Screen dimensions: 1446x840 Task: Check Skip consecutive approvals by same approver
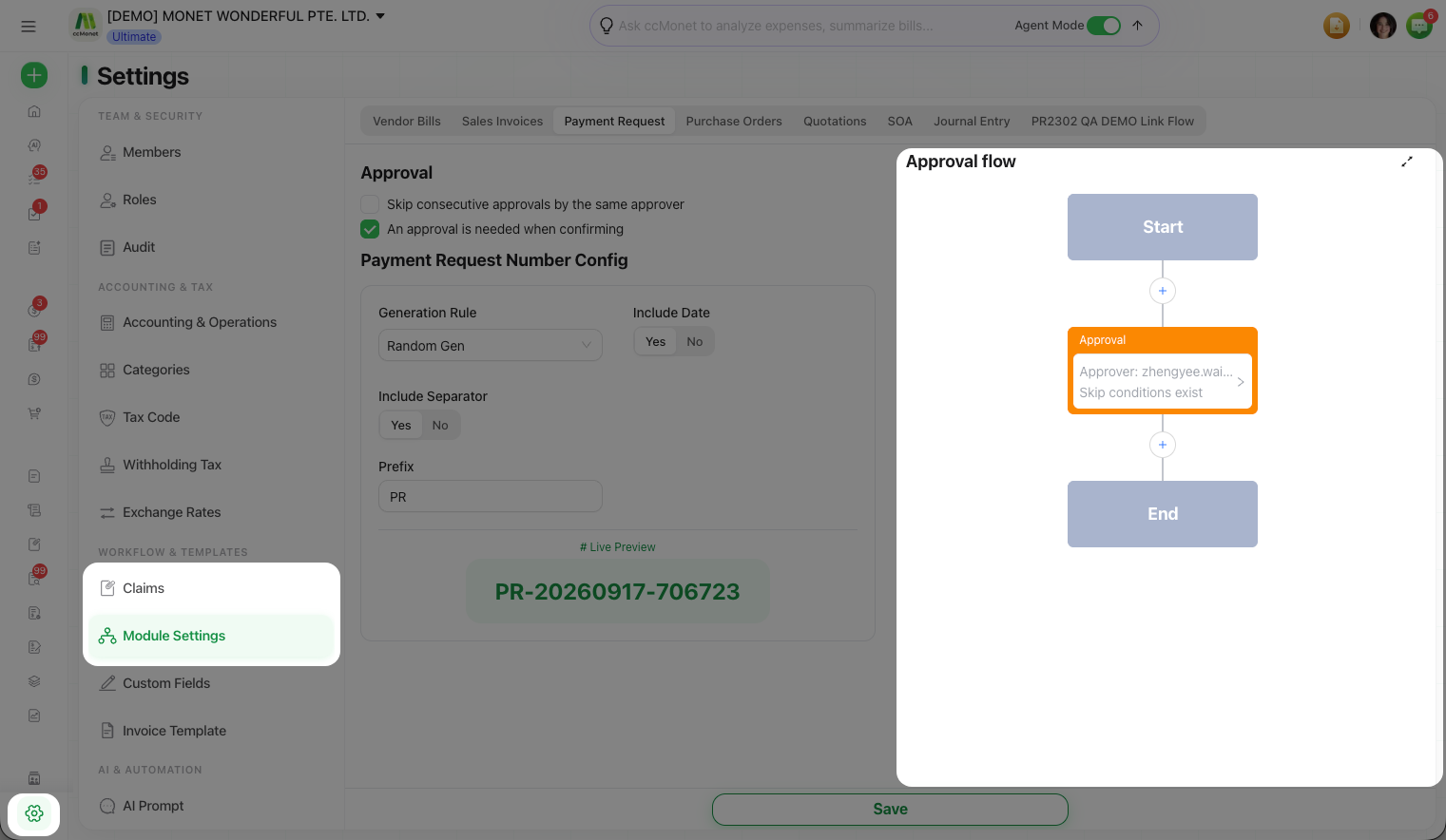[x=370, y=204]
